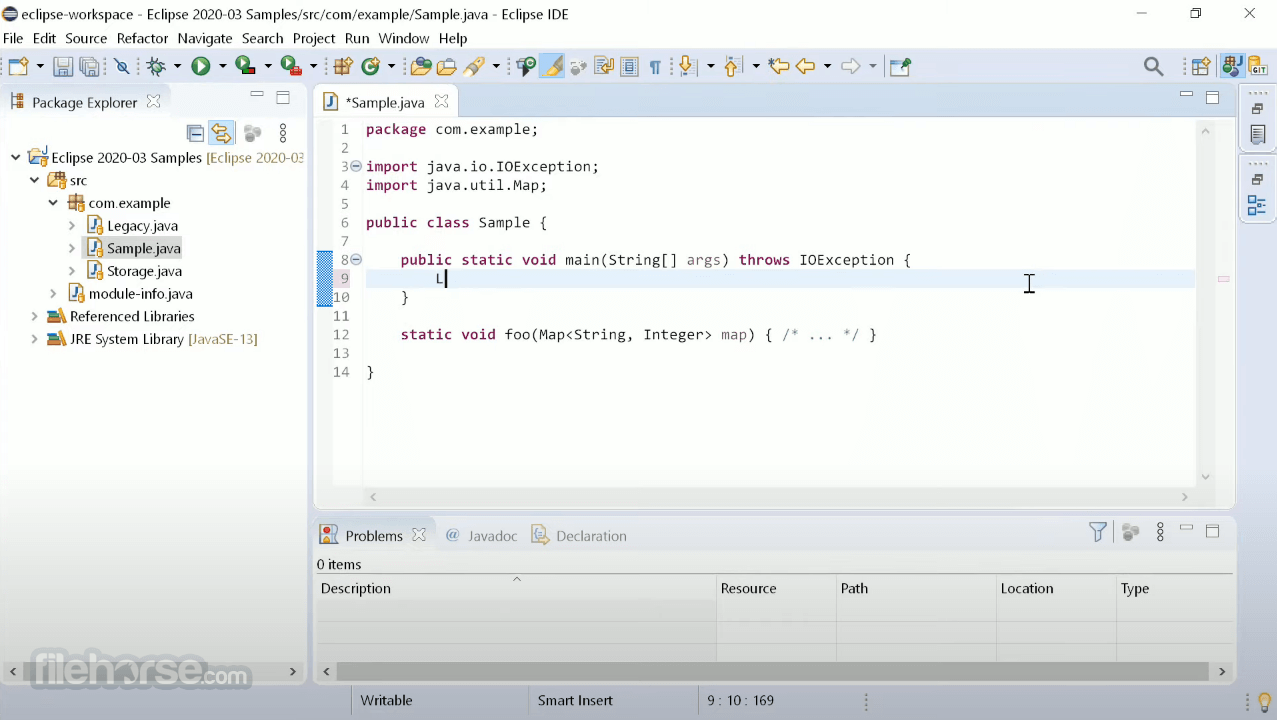This screenshot has width=1277, height=720.
Task: Open the Problems view menu dots
Action: coord(1160,532)
